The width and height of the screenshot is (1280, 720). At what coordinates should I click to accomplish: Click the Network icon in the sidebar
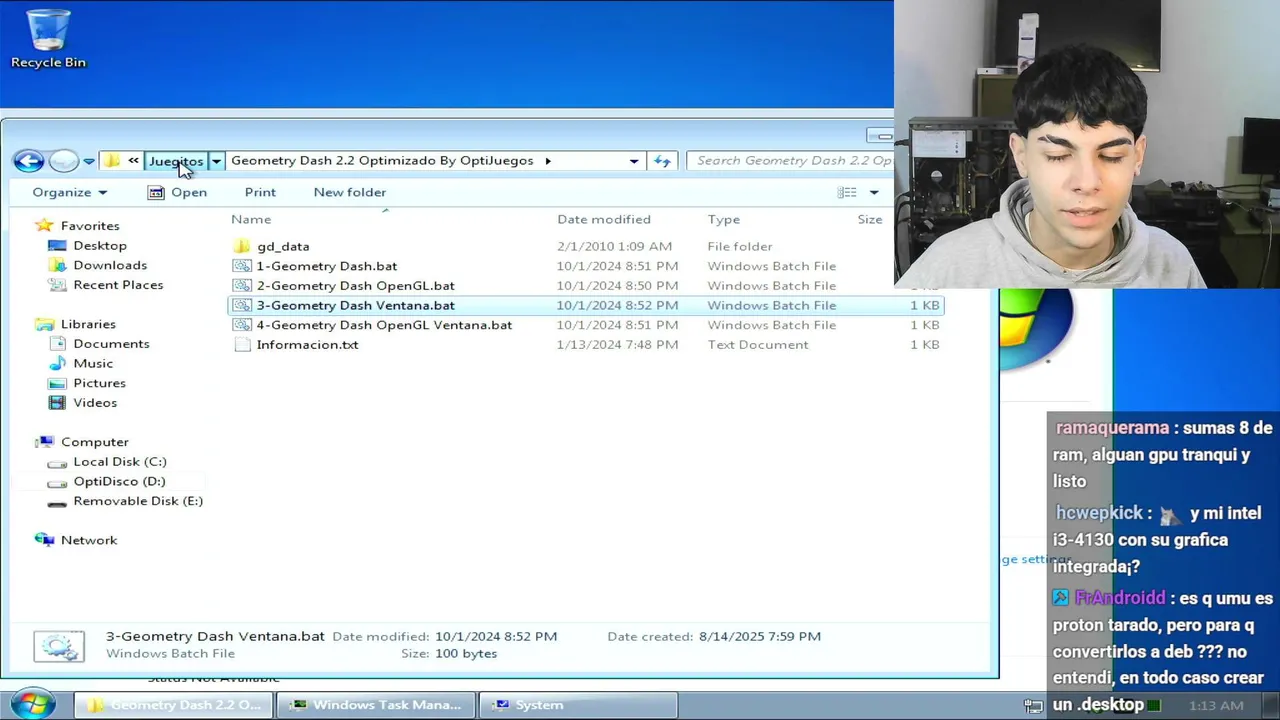click(x=44, y=540)
